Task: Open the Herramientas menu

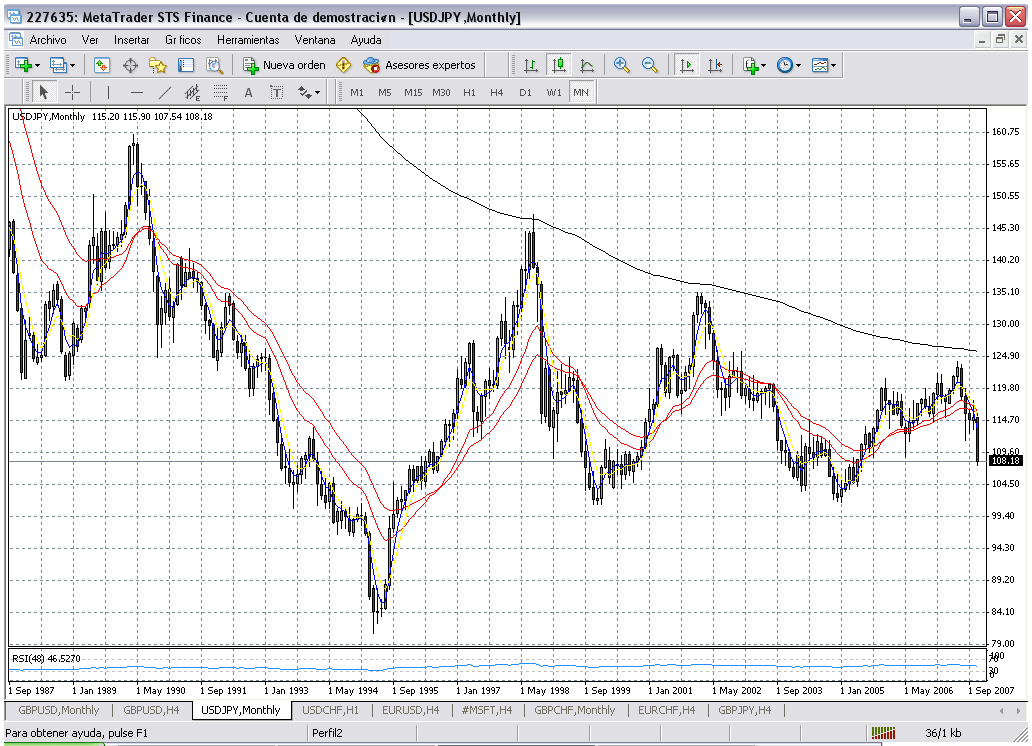Action: (248, 40)
